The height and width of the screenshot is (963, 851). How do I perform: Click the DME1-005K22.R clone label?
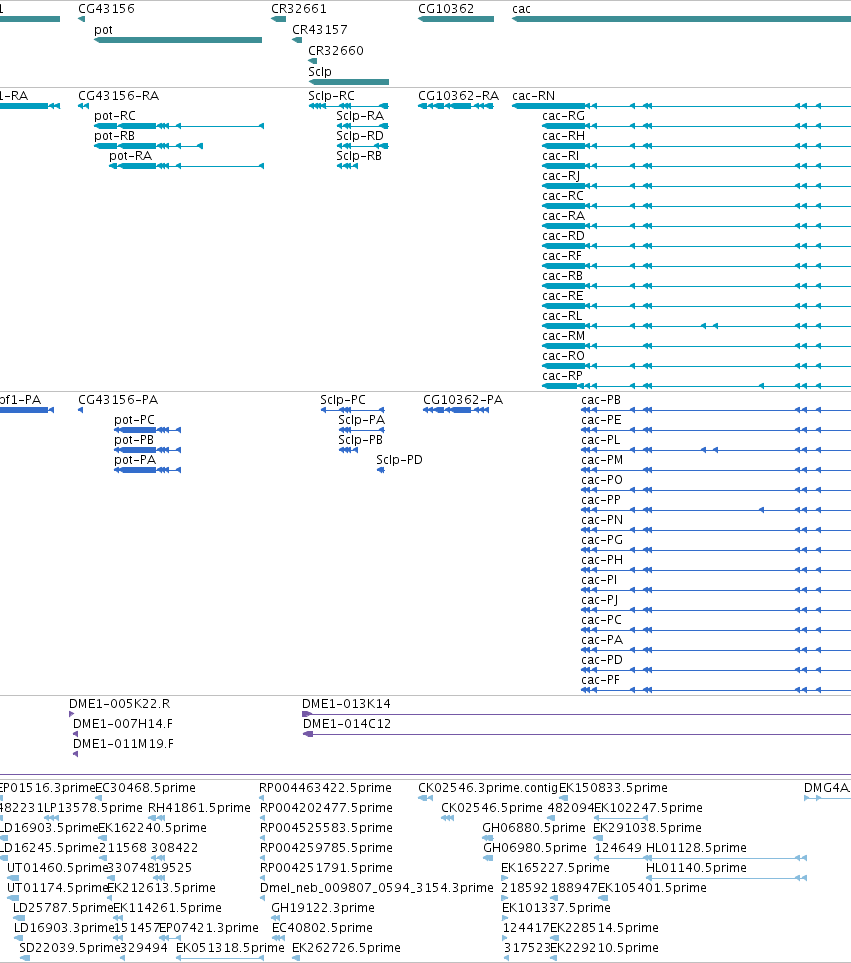(x=119, y=704)
